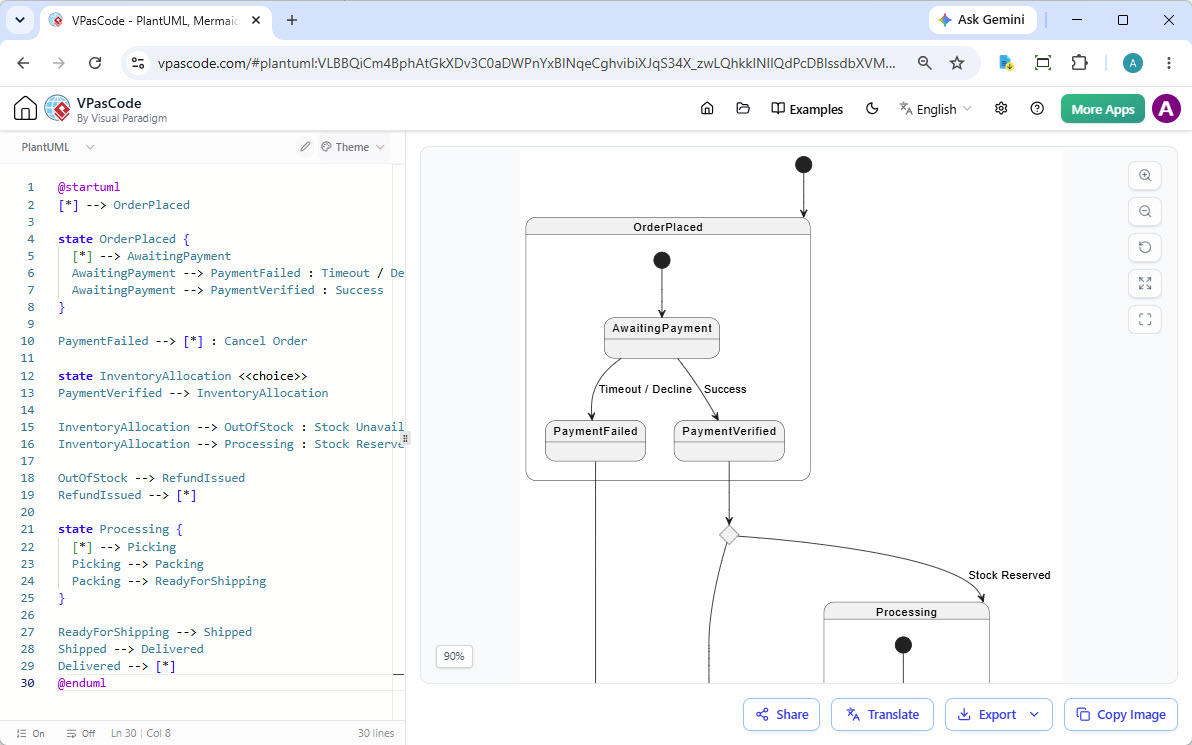Click 'RefundIssued --> [*]' code line
1192x745 pixels.
pos(127,495)
